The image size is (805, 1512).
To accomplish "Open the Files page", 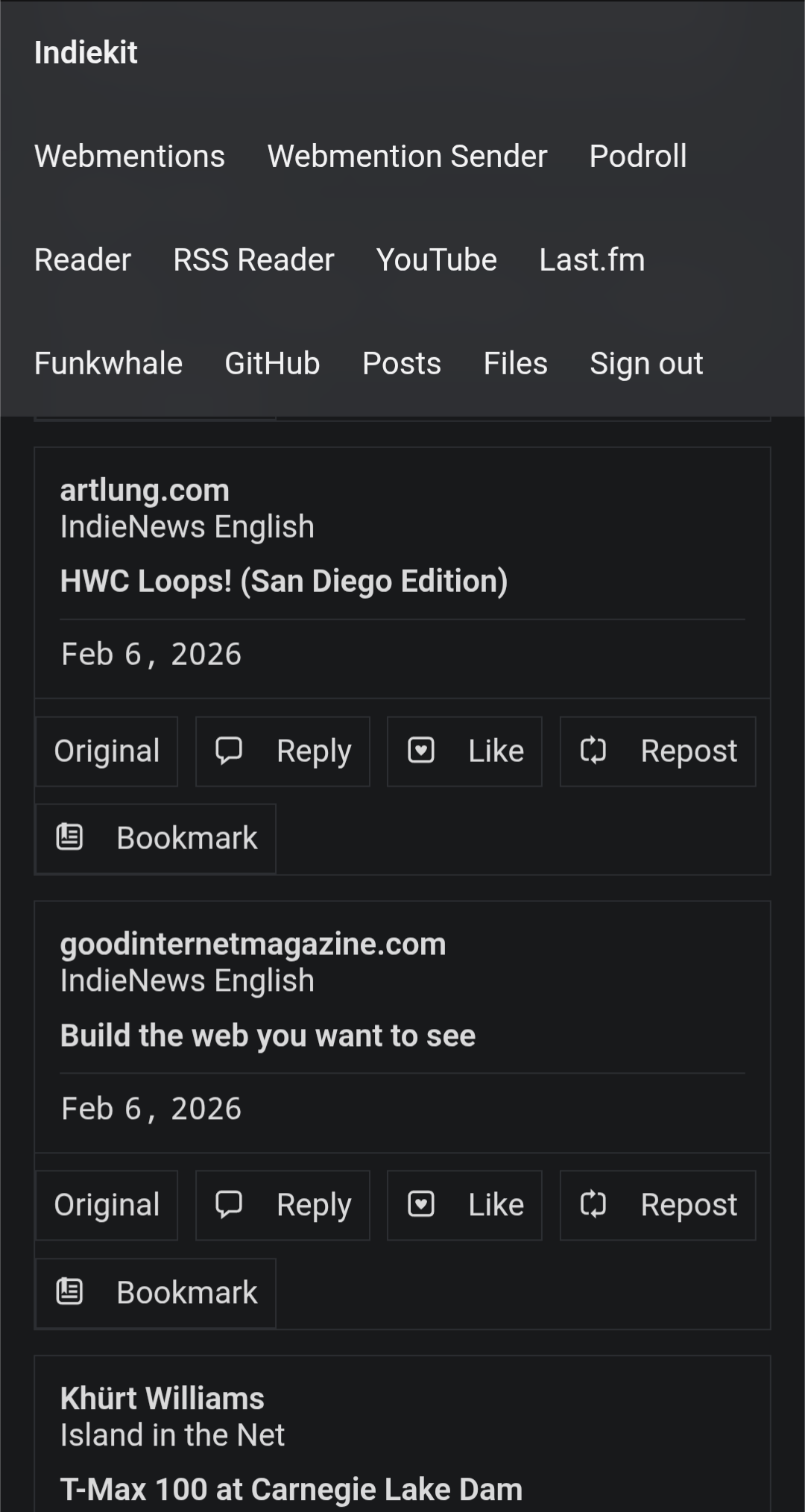I will click(514, 363).
